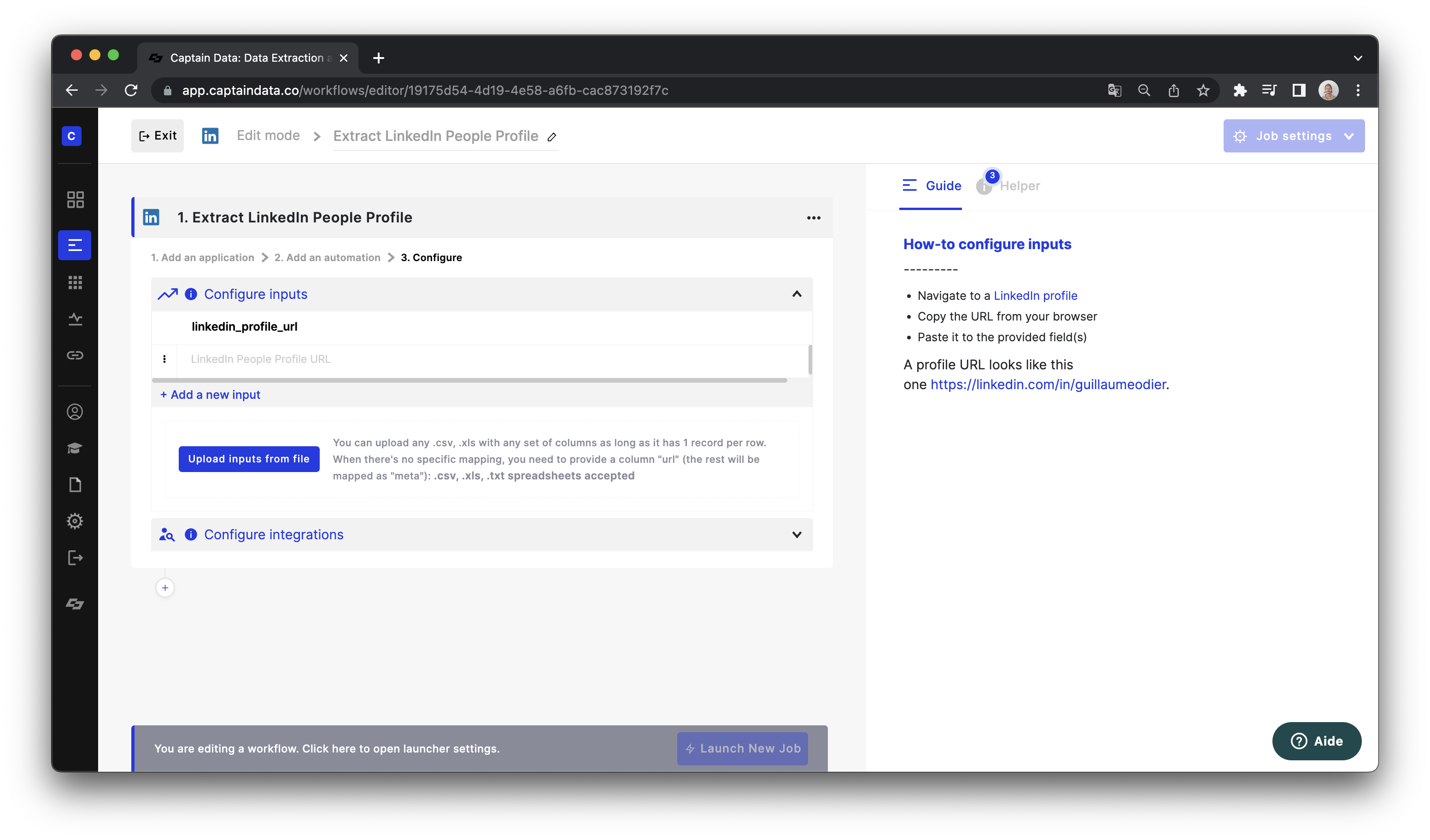Click the Exit button
The image size is (1430, 840).
click(x=158, y=135)
